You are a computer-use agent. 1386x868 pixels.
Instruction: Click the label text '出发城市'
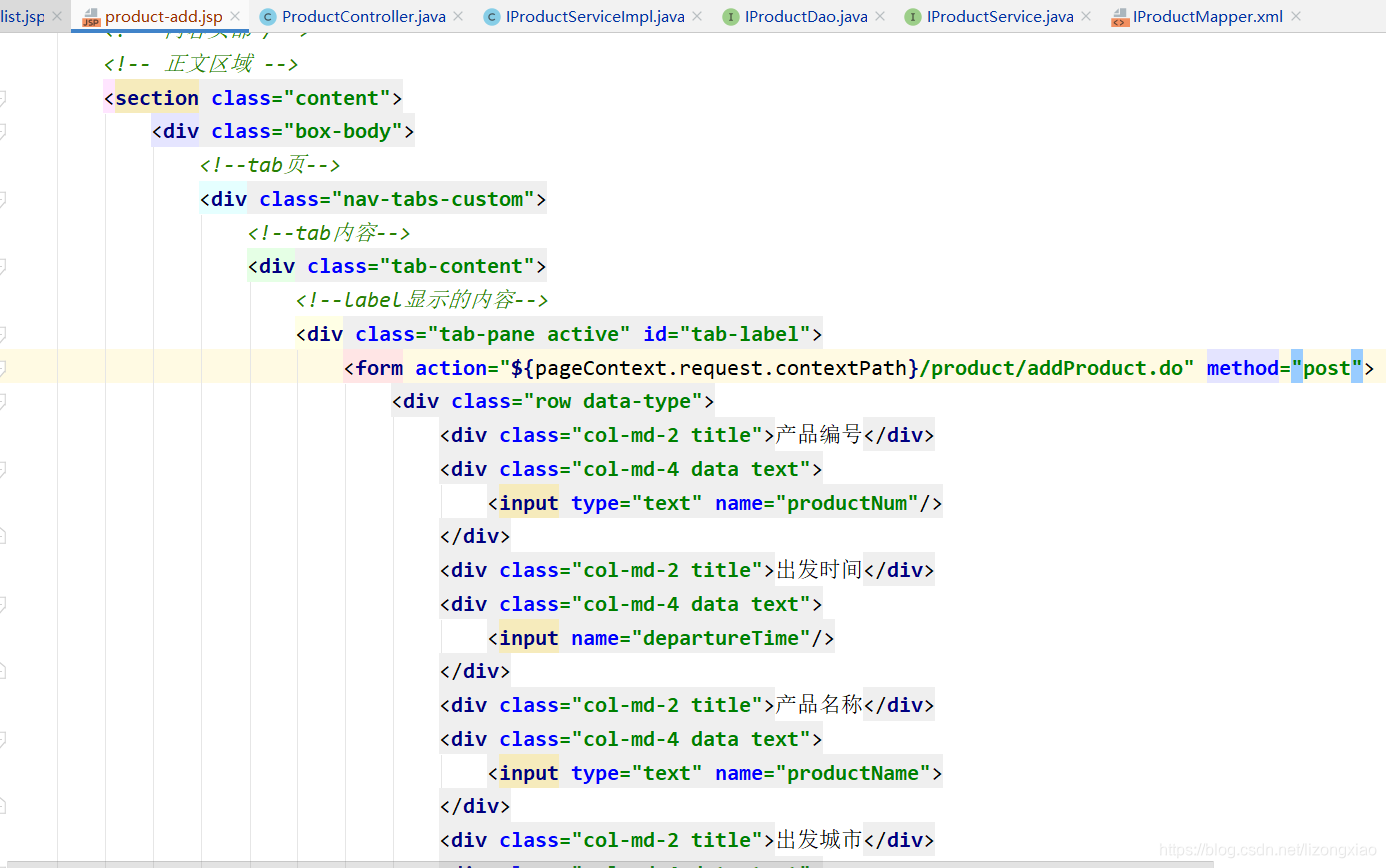point(819,840)
